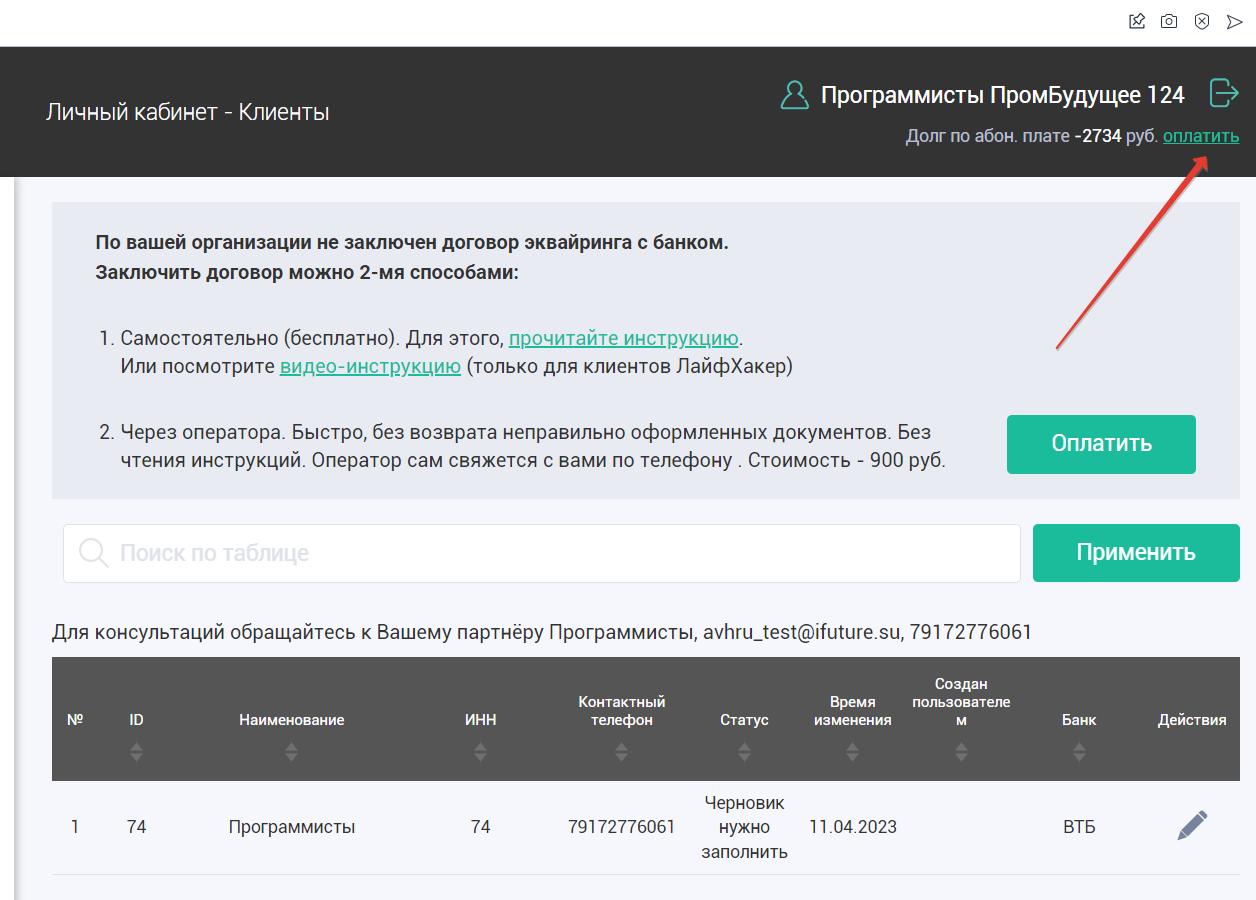Sort by the Контактный телефон column
The width and height of the screenshot is (1256, 900).
(x=621, y=752)
